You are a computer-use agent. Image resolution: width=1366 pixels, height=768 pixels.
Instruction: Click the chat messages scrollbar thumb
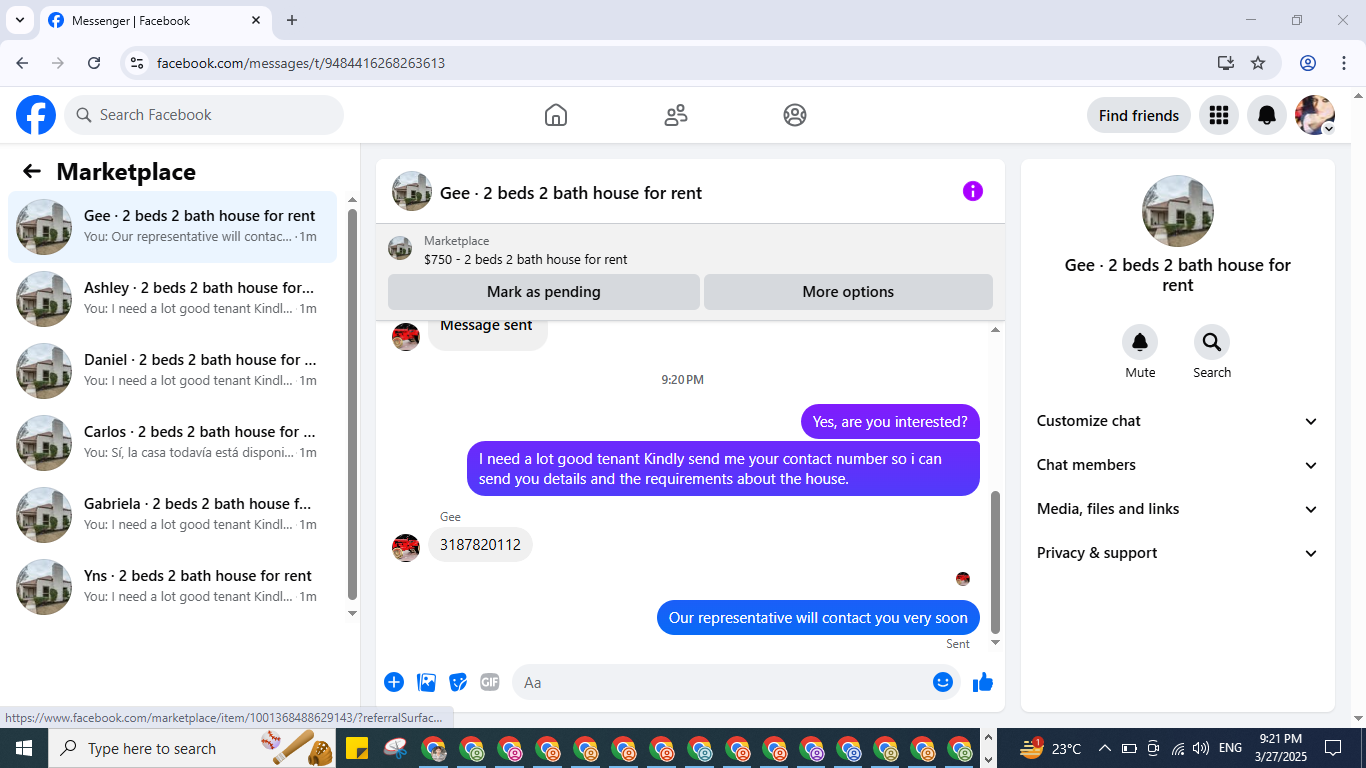tap(995, 562)
